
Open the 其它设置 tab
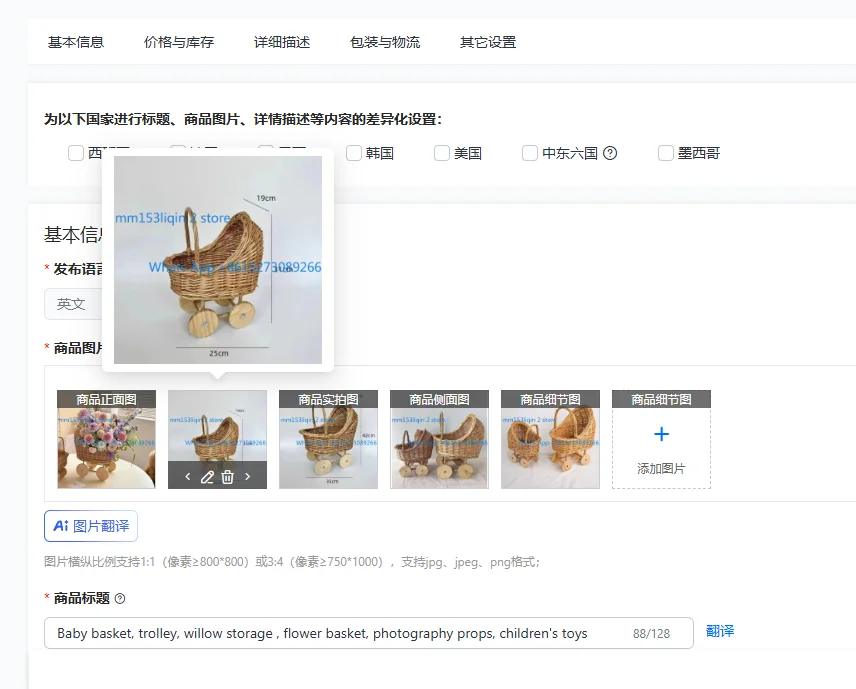click(488, 42)
